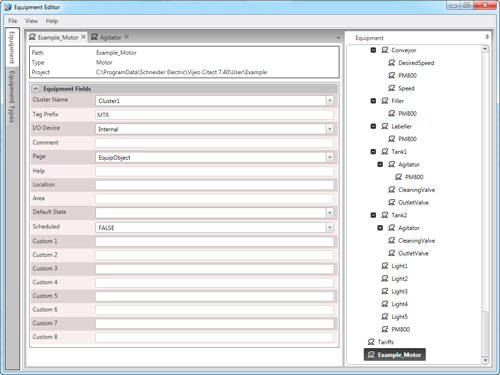Click the Comment input field

[214, 143]
